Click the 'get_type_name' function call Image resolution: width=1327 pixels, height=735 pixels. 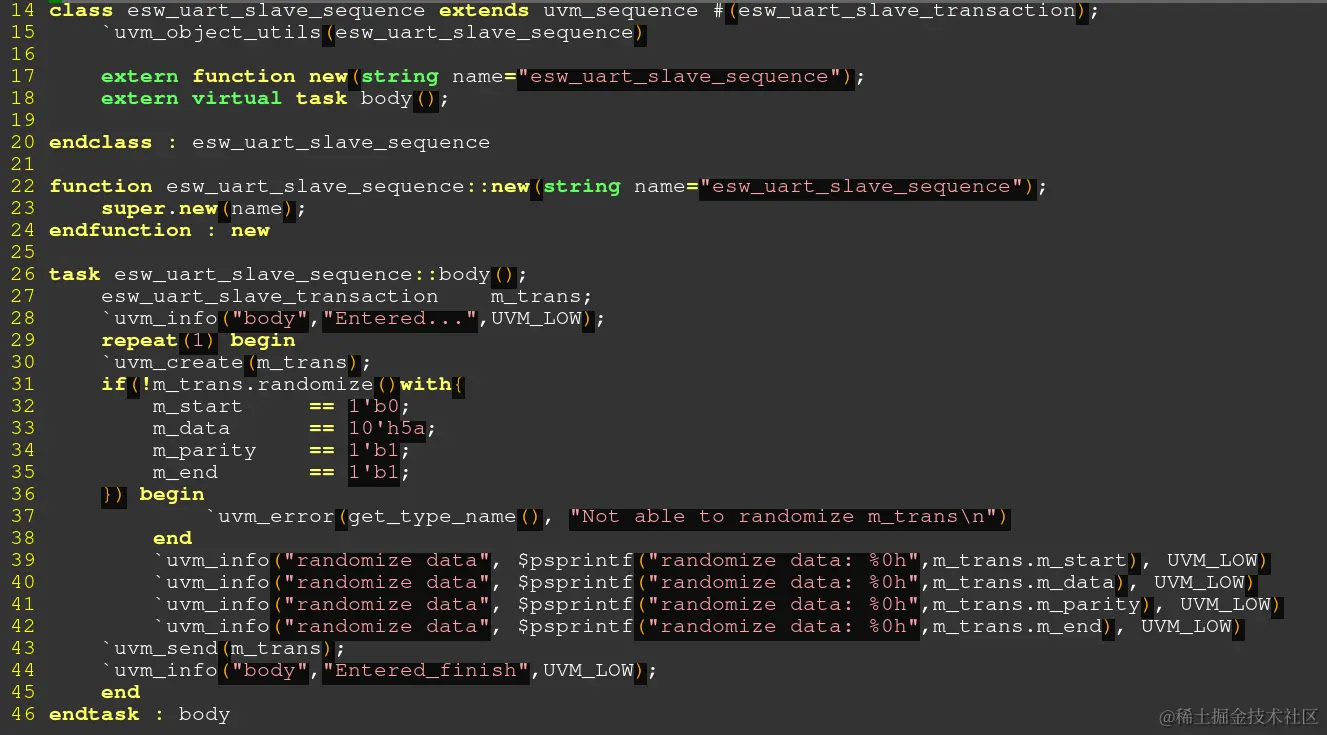coord(432,516)
